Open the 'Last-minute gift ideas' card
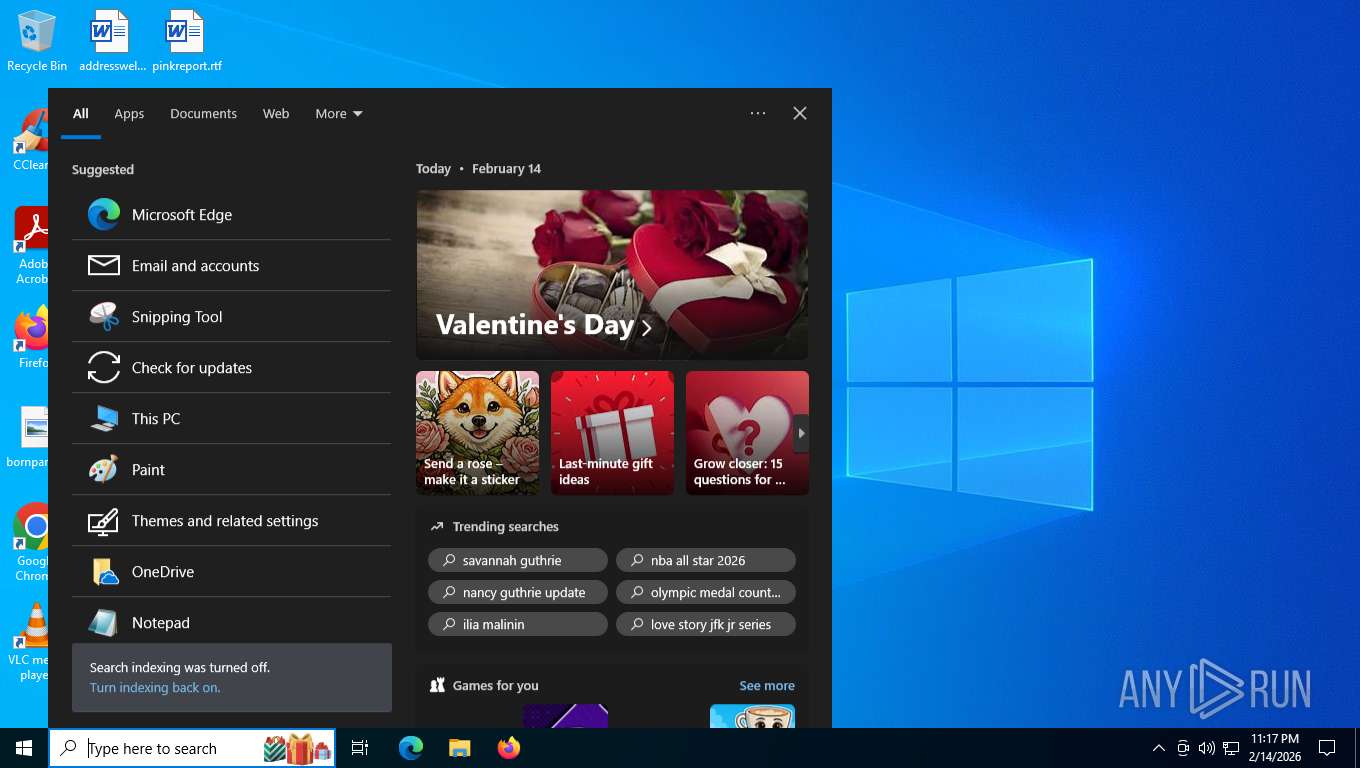 612,433
